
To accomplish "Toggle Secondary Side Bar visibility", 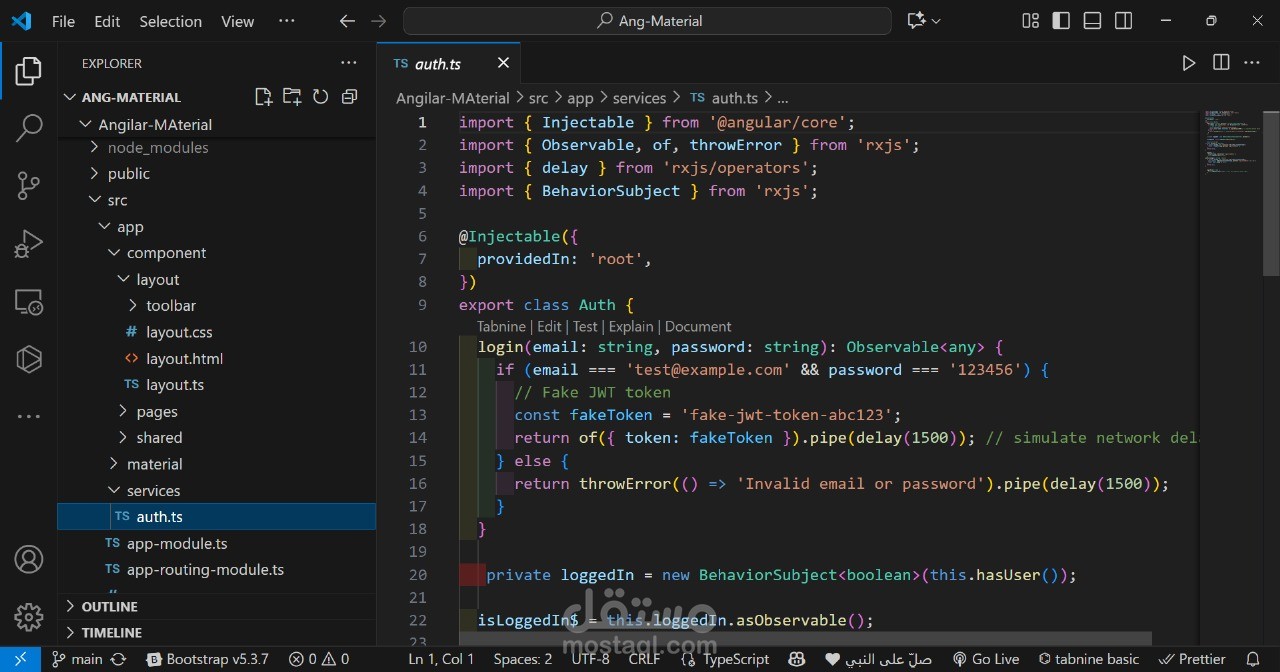I will click(x=1123, y=21).
